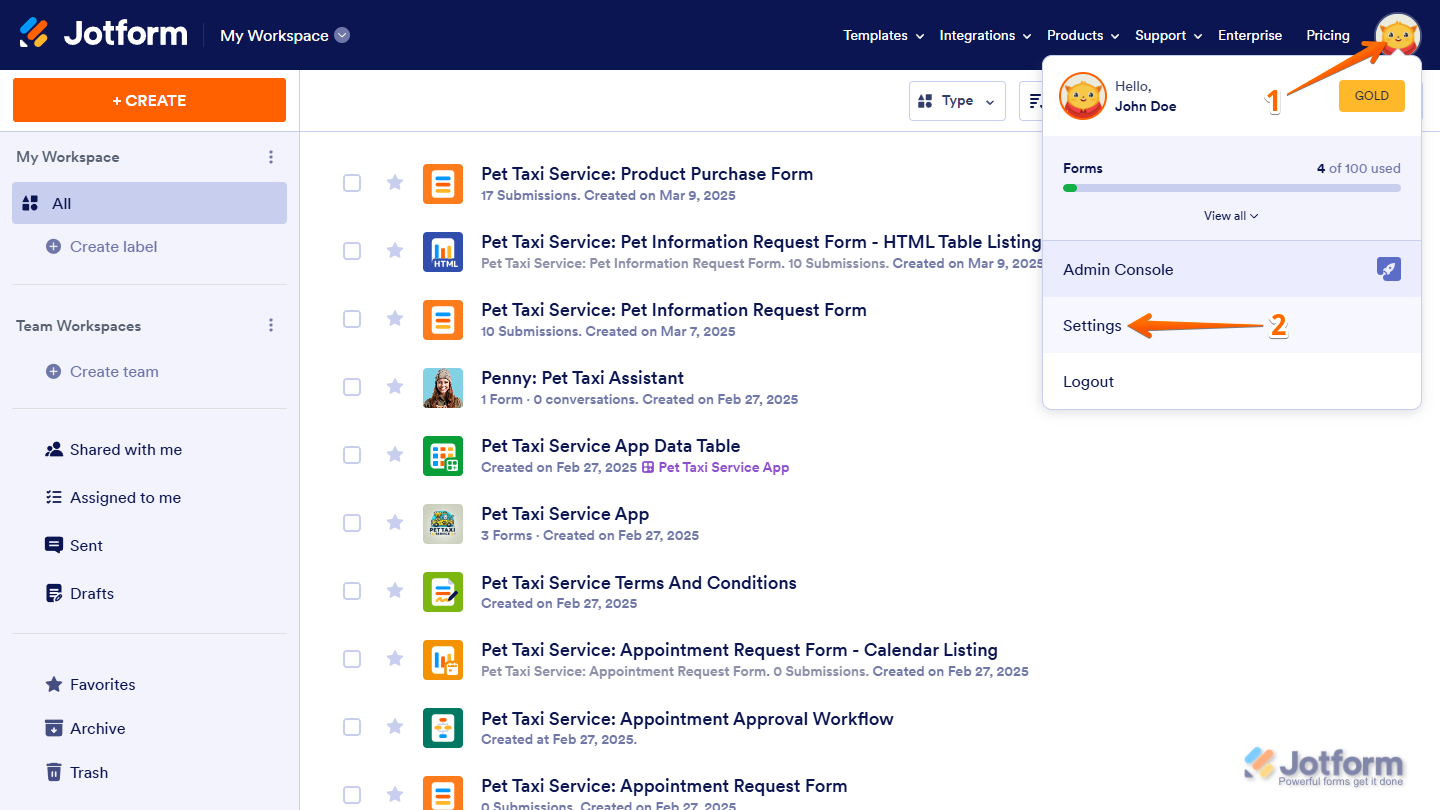Click the Pet Taxi Service App logo thumbnail

443,524
